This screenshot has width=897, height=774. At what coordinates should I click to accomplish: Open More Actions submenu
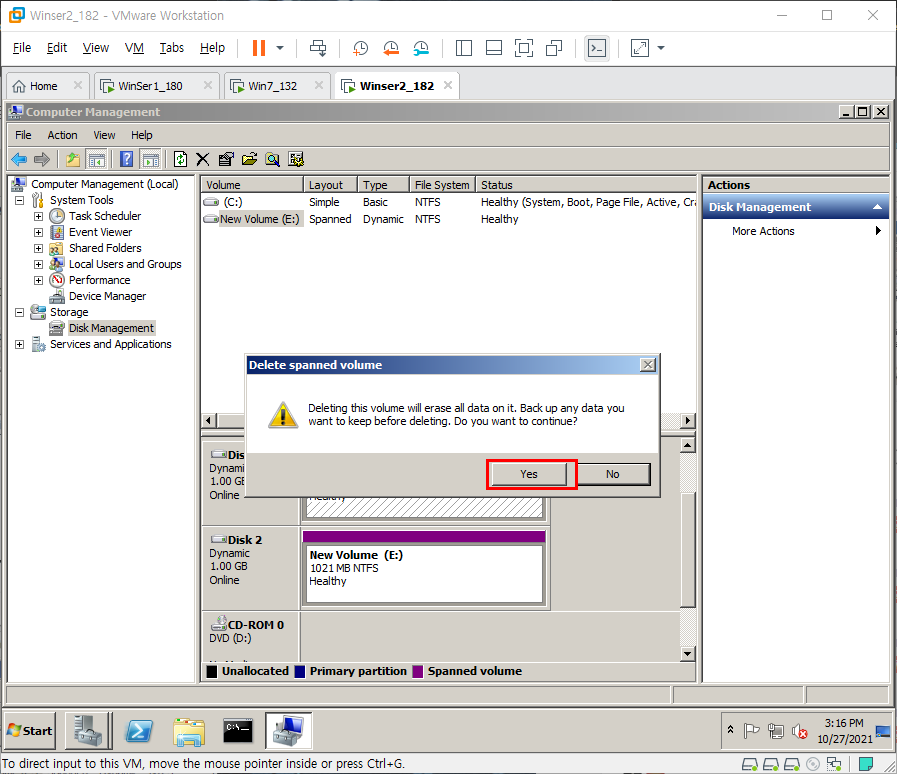tap(796, 231)
